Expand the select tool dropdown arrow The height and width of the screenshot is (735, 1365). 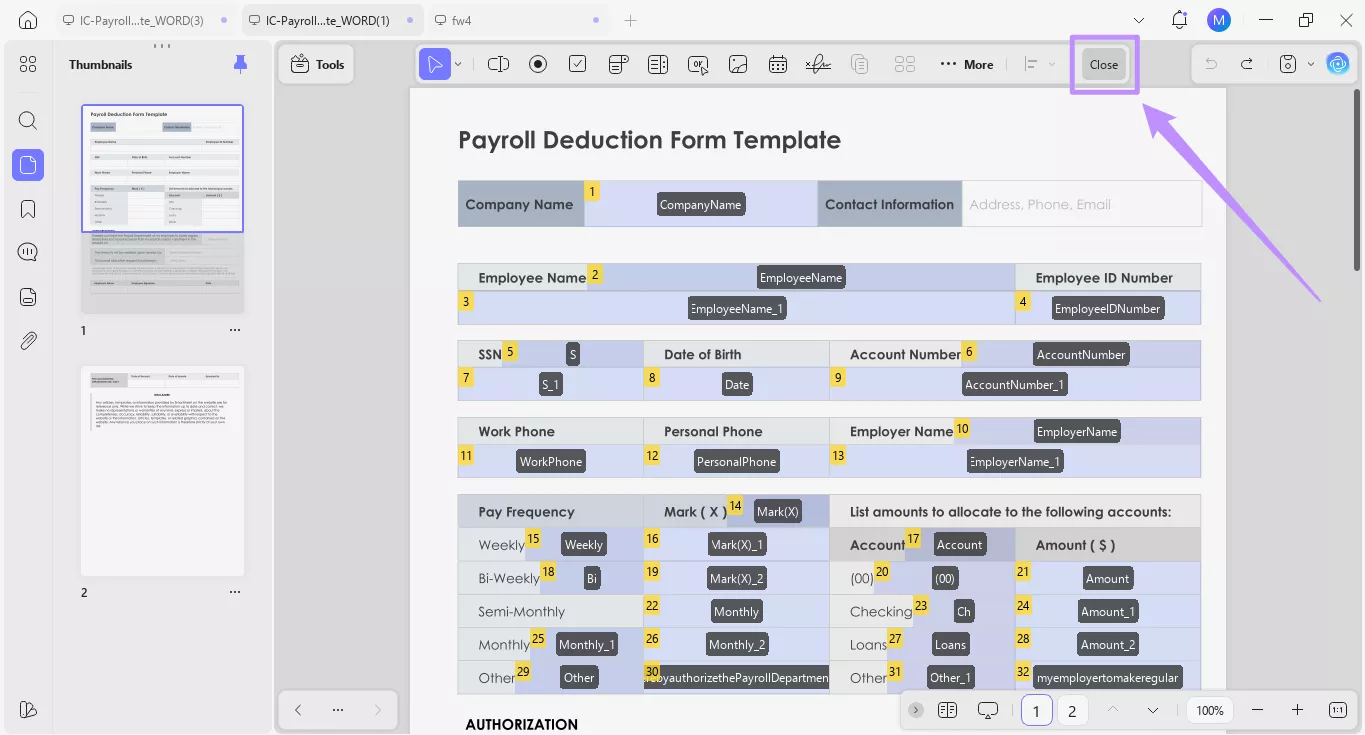pyautogui.click(x=458, y=64)
